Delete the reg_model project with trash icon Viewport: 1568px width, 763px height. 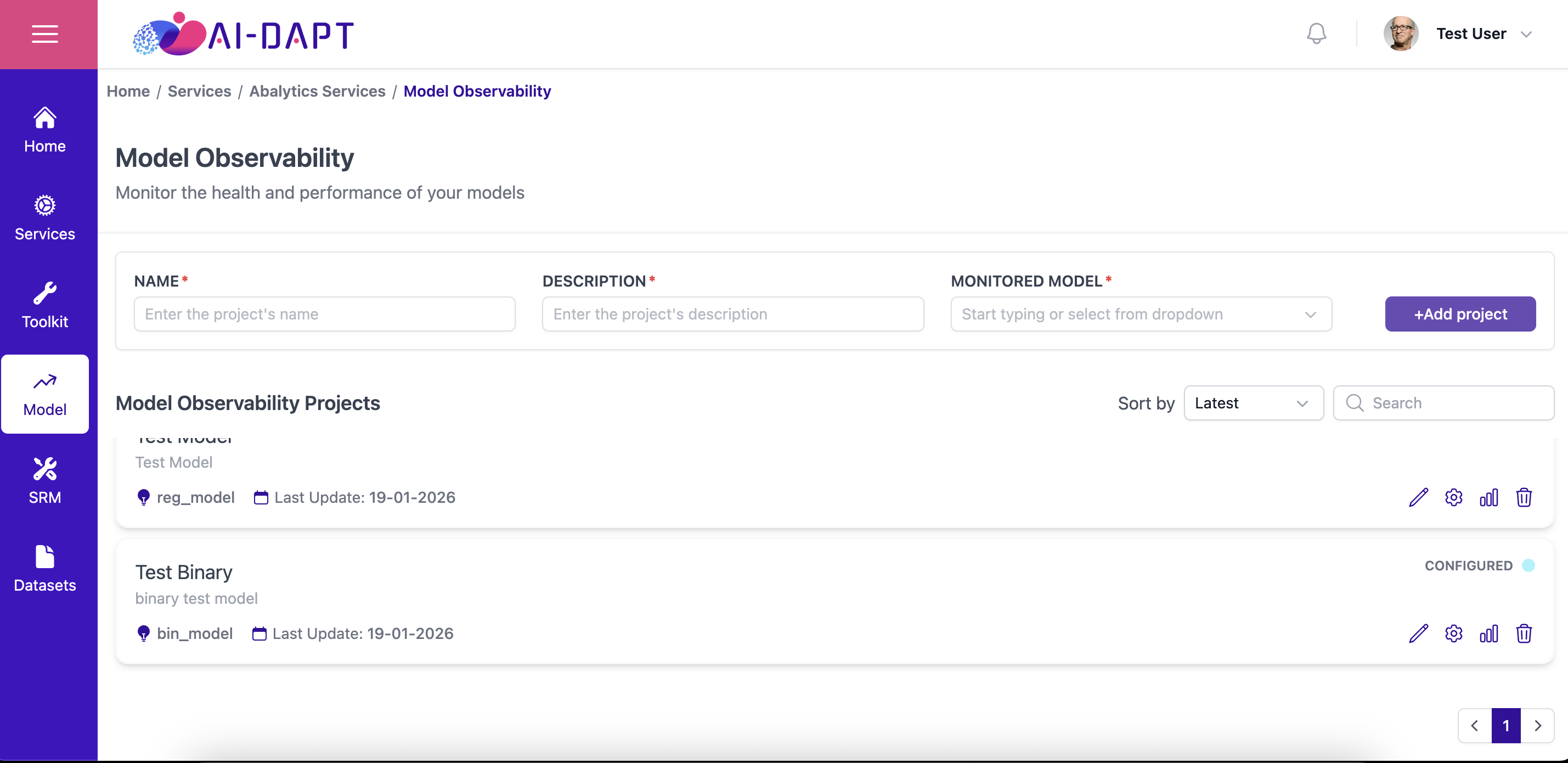tap(1524, 497)
